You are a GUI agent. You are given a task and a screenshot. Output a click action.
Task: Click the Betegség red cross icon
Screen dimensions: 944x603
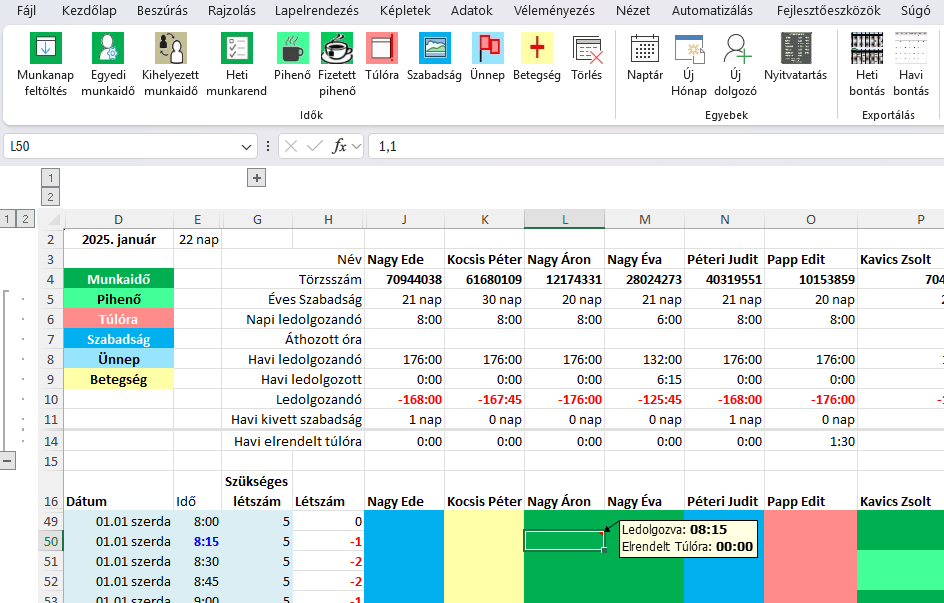tap(537, 49)
